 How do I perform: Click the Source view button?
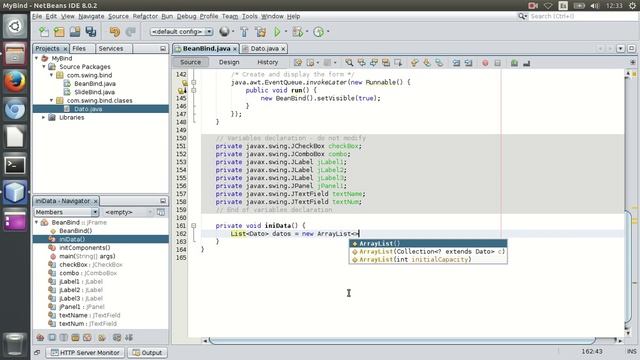click(191, 62)
